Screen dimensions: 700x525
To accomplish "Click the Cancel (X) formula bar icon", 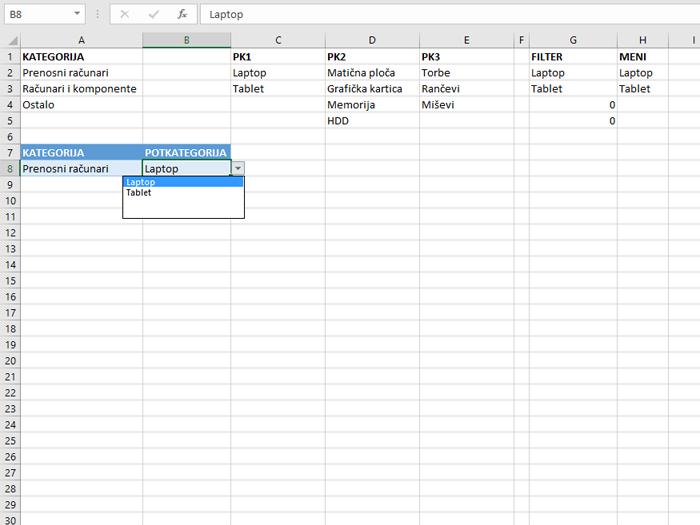I will pos(125,15).
